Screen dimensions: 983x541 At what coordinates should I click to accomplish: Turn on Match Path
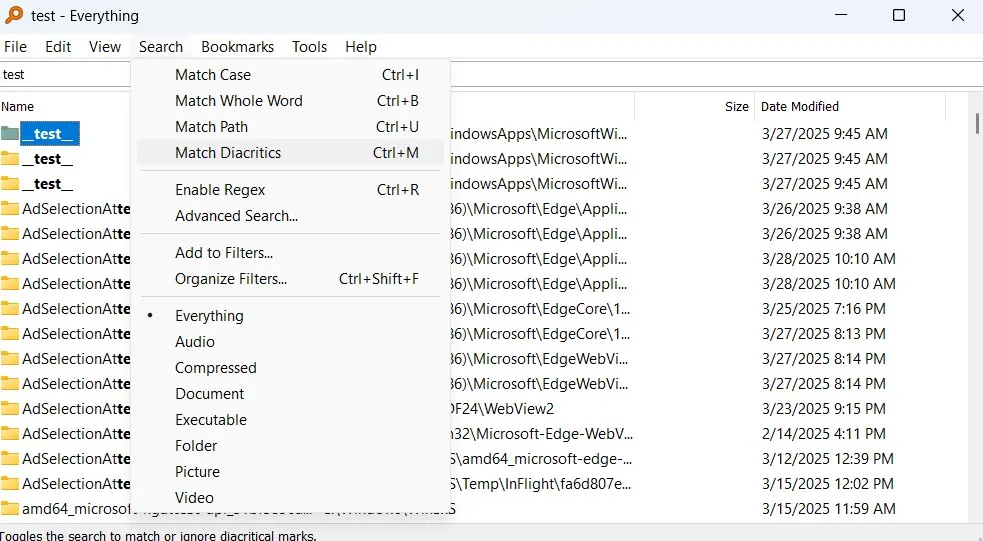point(211,127)
